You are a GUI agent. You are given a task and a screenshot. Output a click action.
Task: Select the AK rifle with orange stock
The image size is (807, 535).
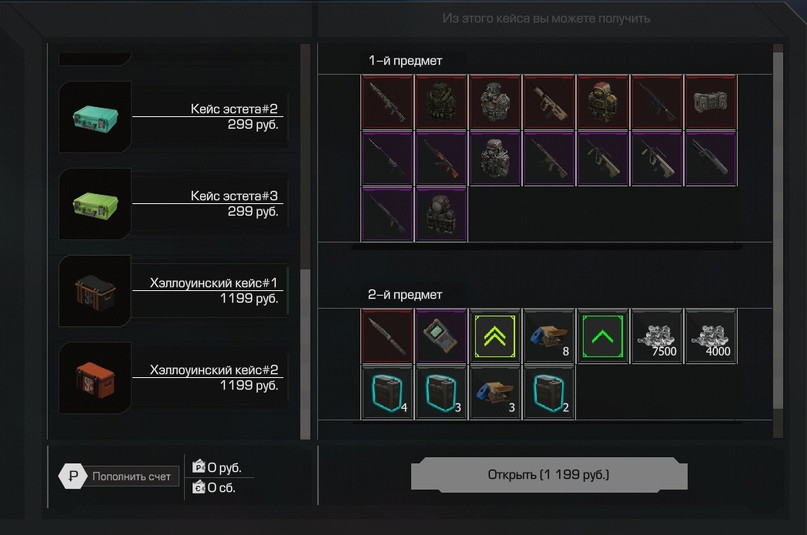(x=441, y=158)
